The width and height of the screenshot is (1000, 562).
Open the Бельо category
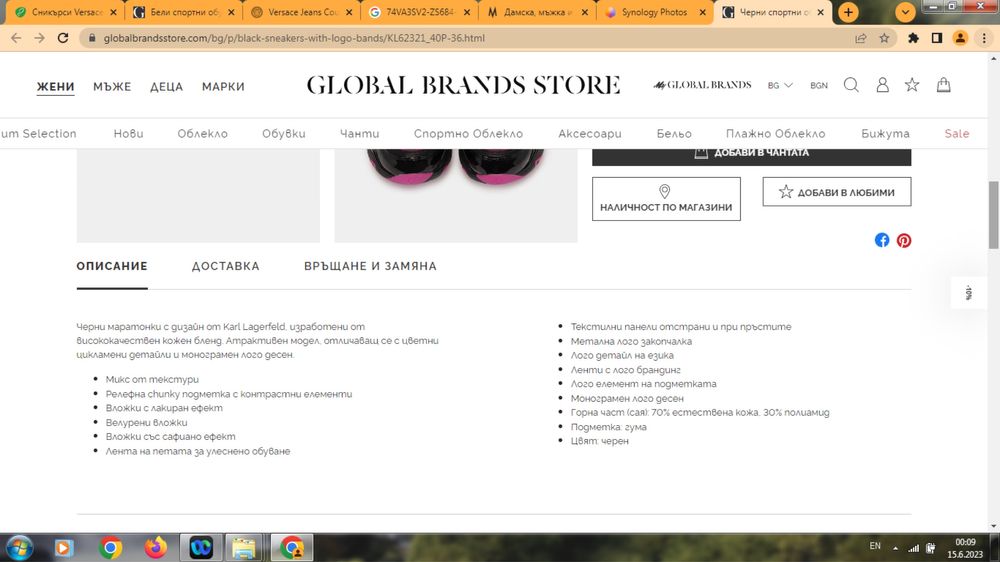[674, 133]
